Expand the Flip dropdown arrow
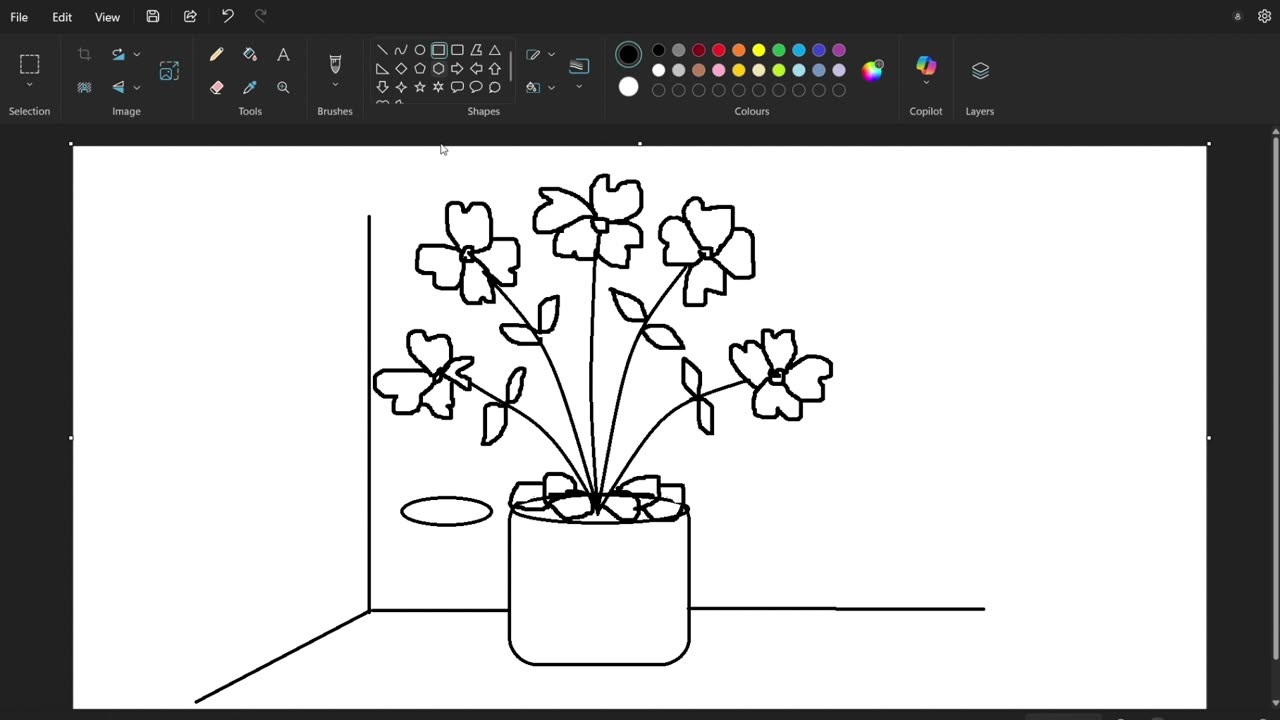 [x=137, y=87]
